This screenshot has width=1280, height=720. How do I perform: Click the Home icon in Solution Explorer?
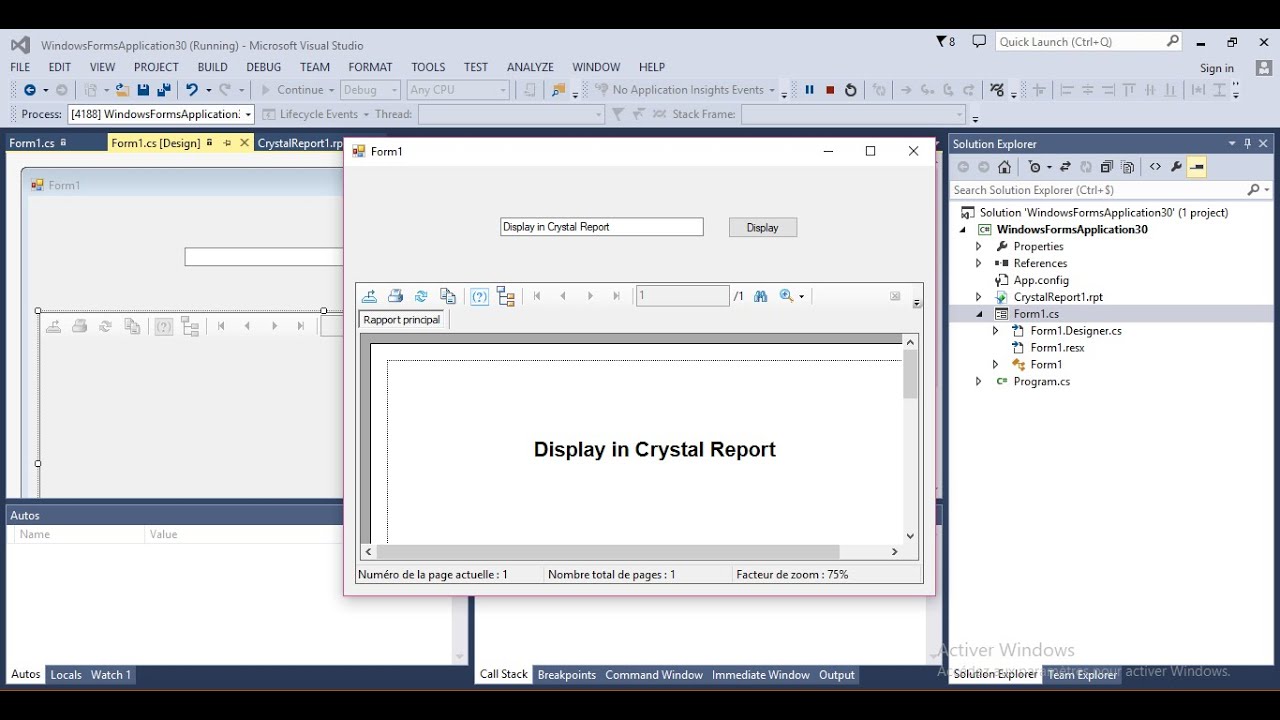tap(1005, 167)
